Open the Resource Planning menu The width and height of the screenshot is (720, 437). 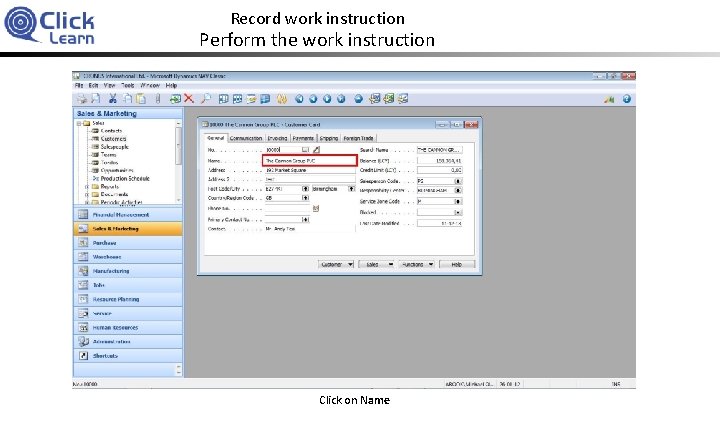[128, 299]
